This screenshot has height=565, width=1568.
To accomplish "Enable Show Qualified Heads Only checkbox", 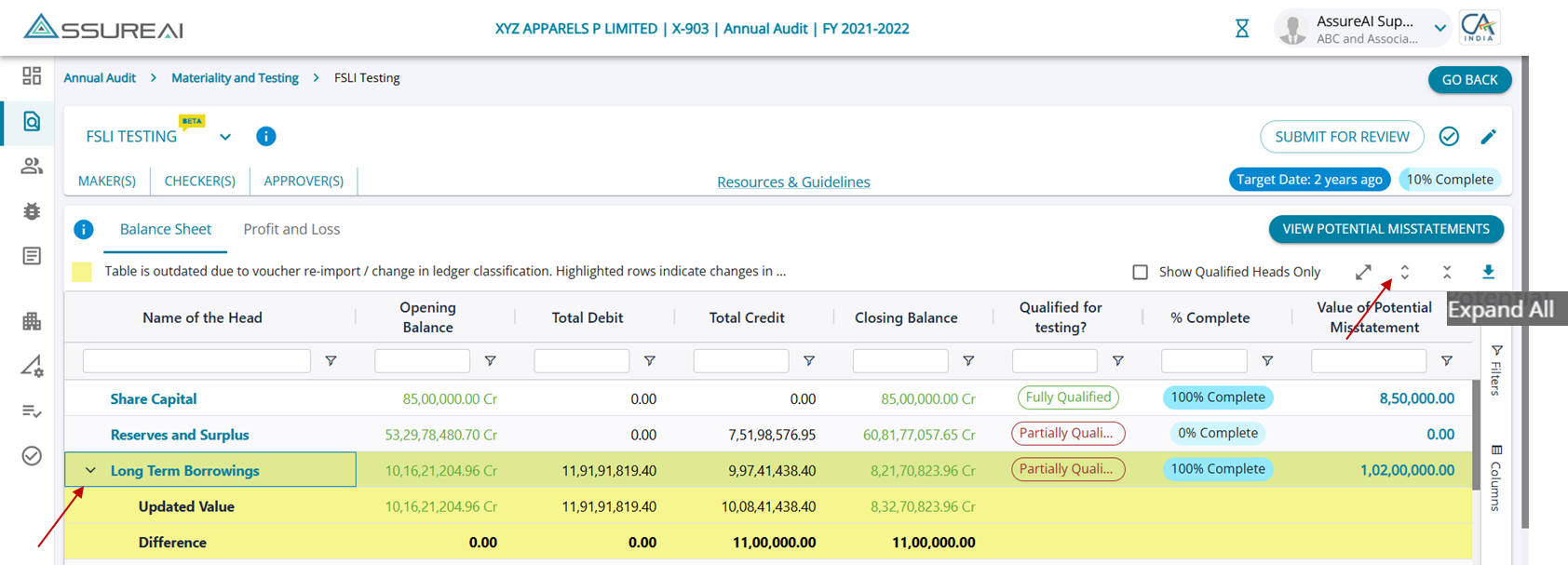I will 1140,272.
